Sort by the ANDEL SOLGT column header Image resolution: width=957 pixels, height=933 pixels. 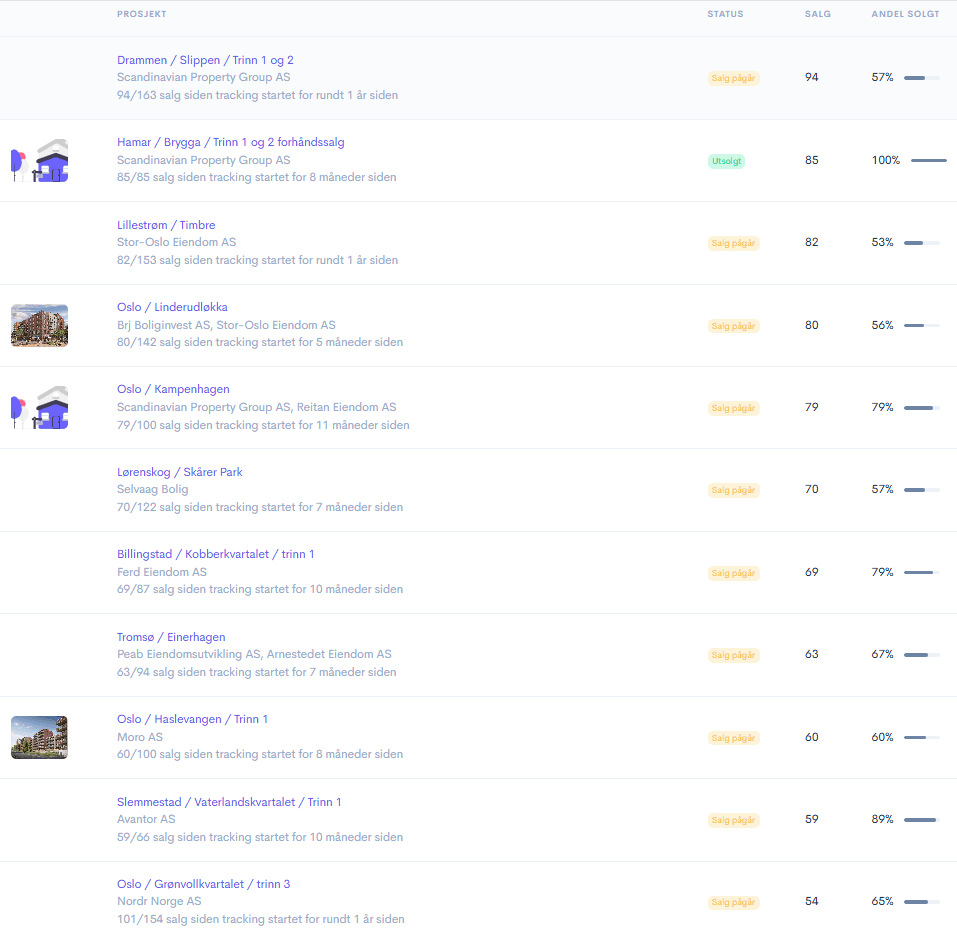(905, 14)
